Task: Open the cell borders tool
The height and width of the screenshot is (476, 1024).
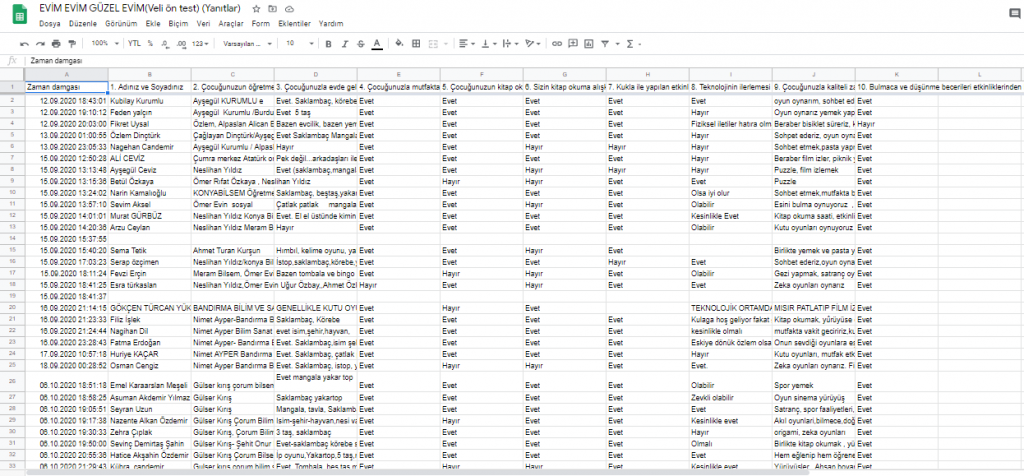Action: coord(416,44)
